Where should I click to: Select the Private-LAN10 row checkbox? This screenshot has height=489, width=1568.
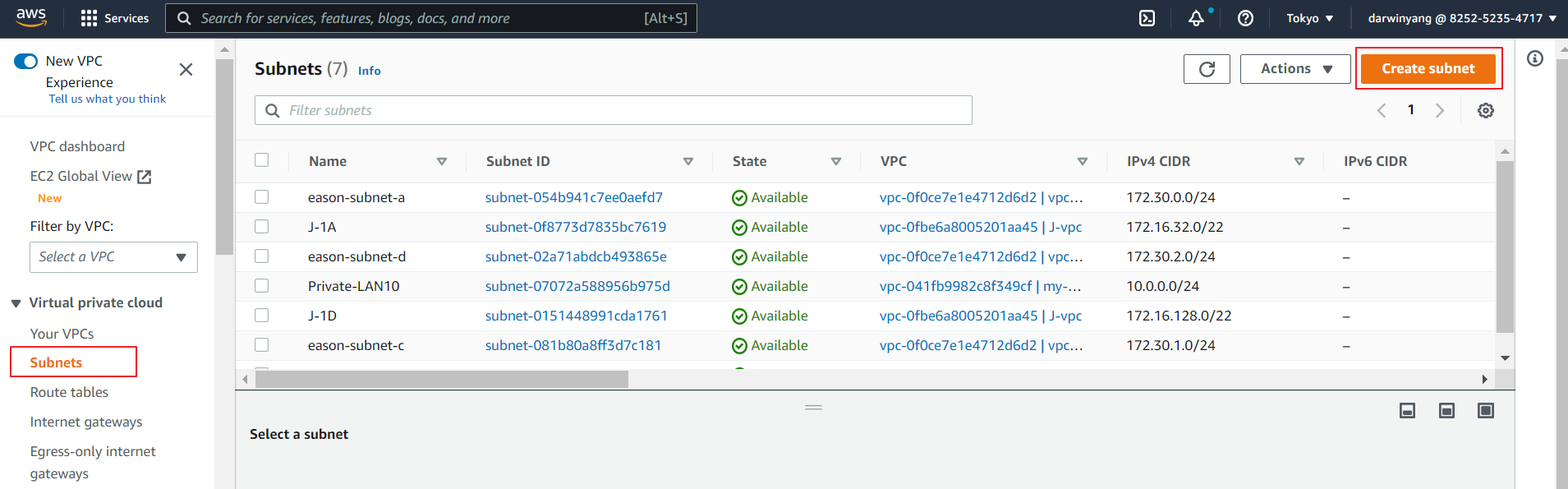tap(261, 286)
